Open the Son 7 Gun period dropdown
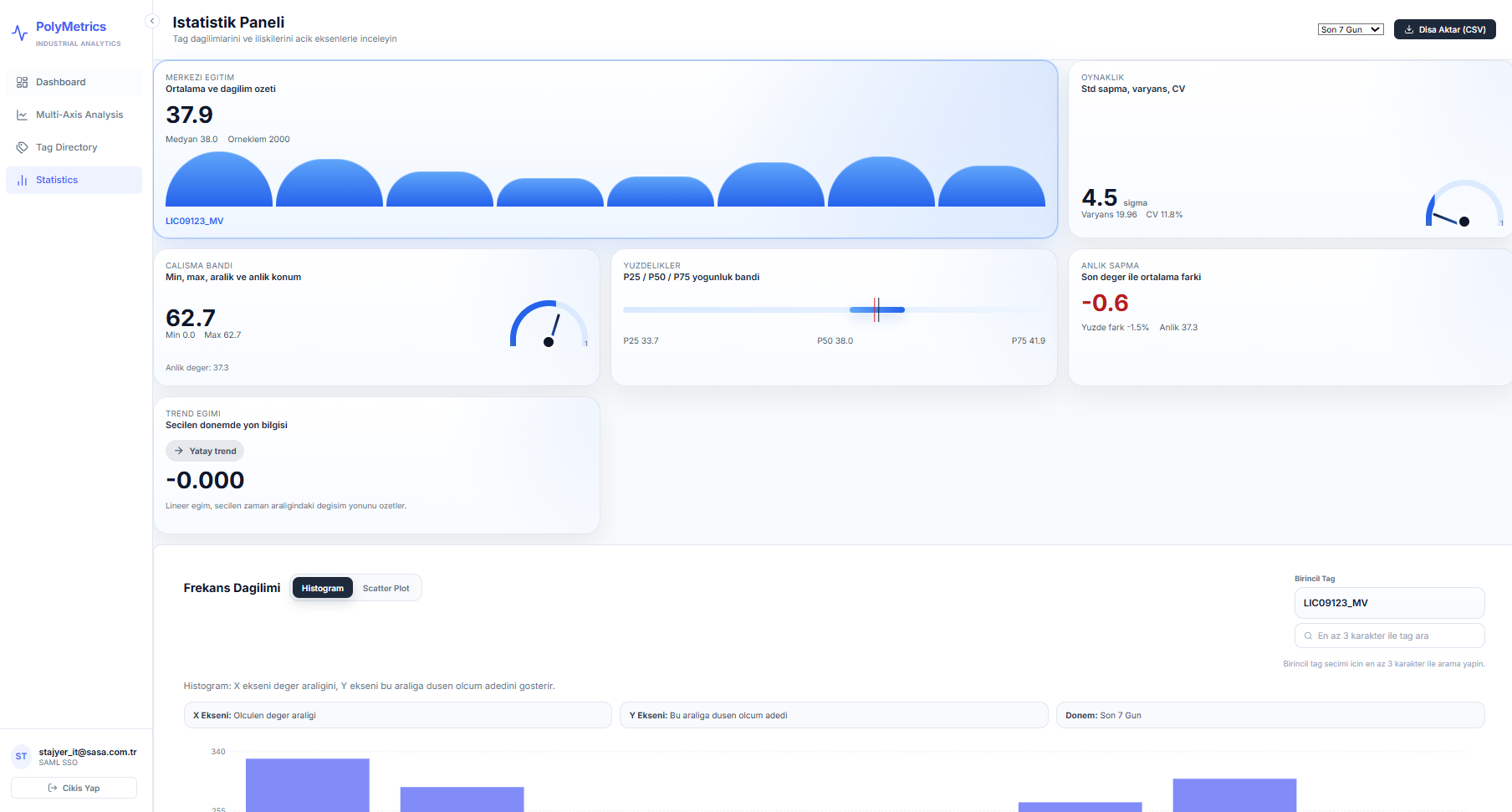 pyautogui.click(x=1351, y=29)
